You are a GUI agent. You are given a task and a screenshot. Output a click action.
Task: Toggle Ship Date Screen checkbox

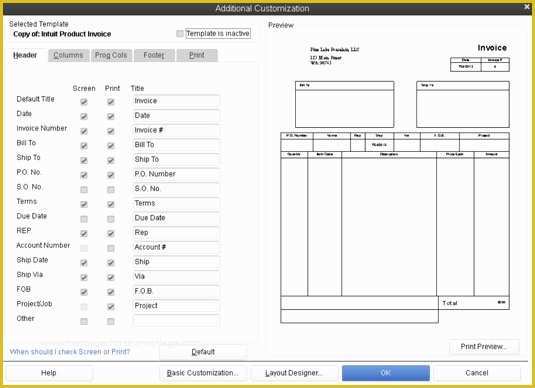tap(84, 263)
